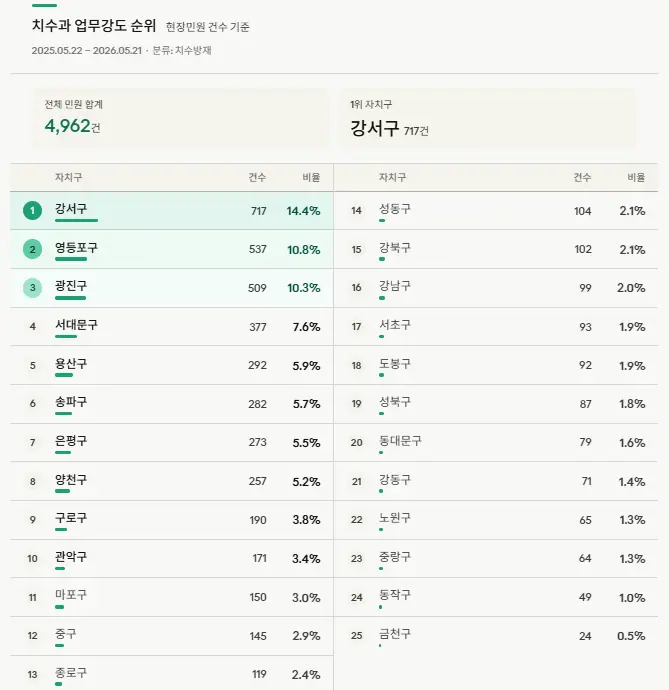Image resolution: width=669 pixels, height=690 pixels.
Task: Select the 송파구 district name
Action: [71, 401]
